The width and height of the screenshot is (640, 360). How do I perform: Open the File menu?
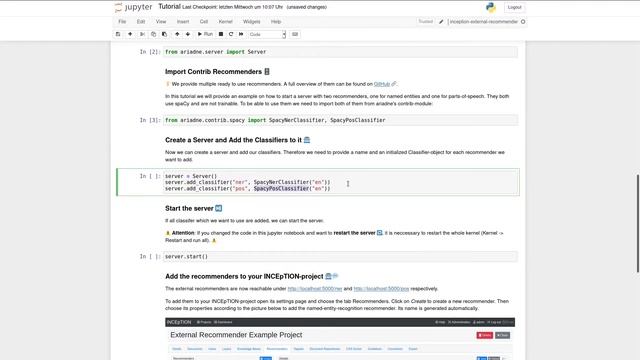point(122,22)
